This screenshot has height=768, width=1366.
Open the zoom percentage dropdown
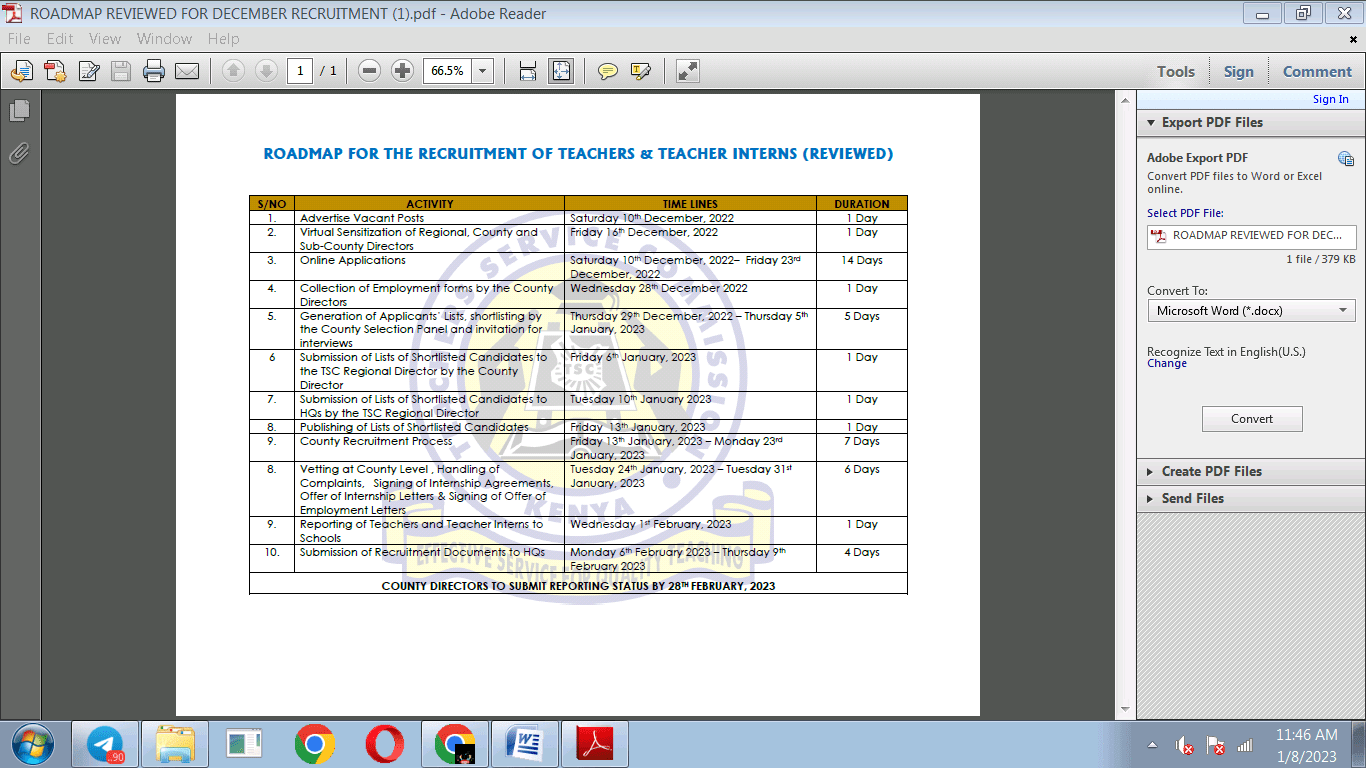[x=483, y=71]
